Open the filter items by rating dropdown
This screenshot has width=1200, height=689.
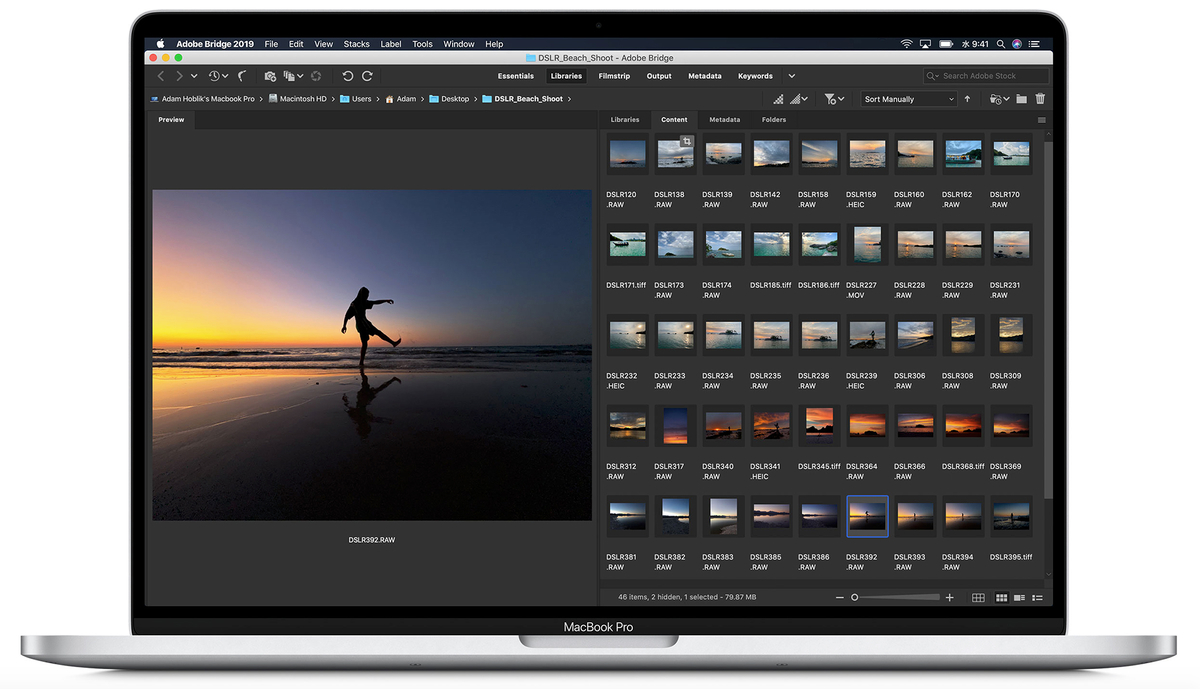(x=834, y=99)
